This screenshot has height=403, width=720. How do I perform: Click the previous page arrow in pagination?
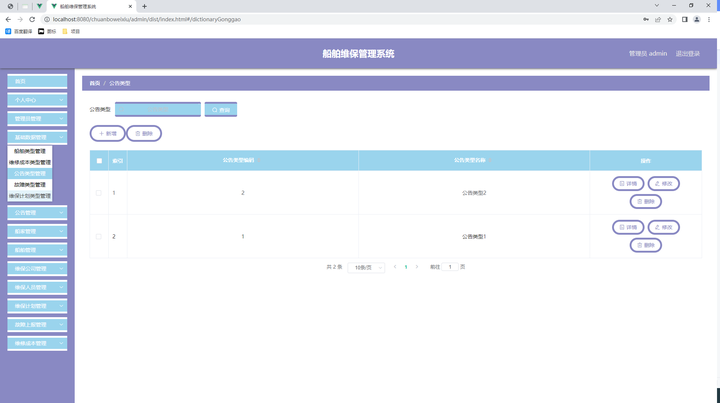(x=395, y=267)
